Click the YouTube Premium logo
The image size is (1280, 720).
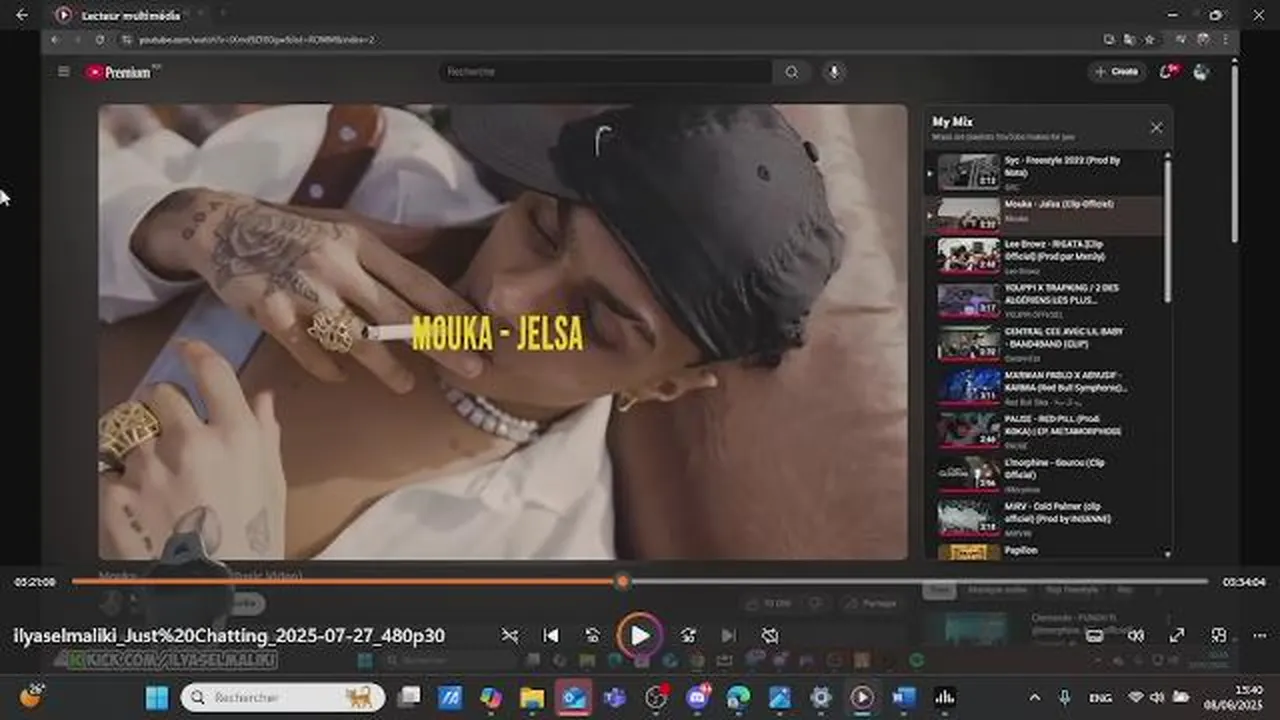pos(122,72)
